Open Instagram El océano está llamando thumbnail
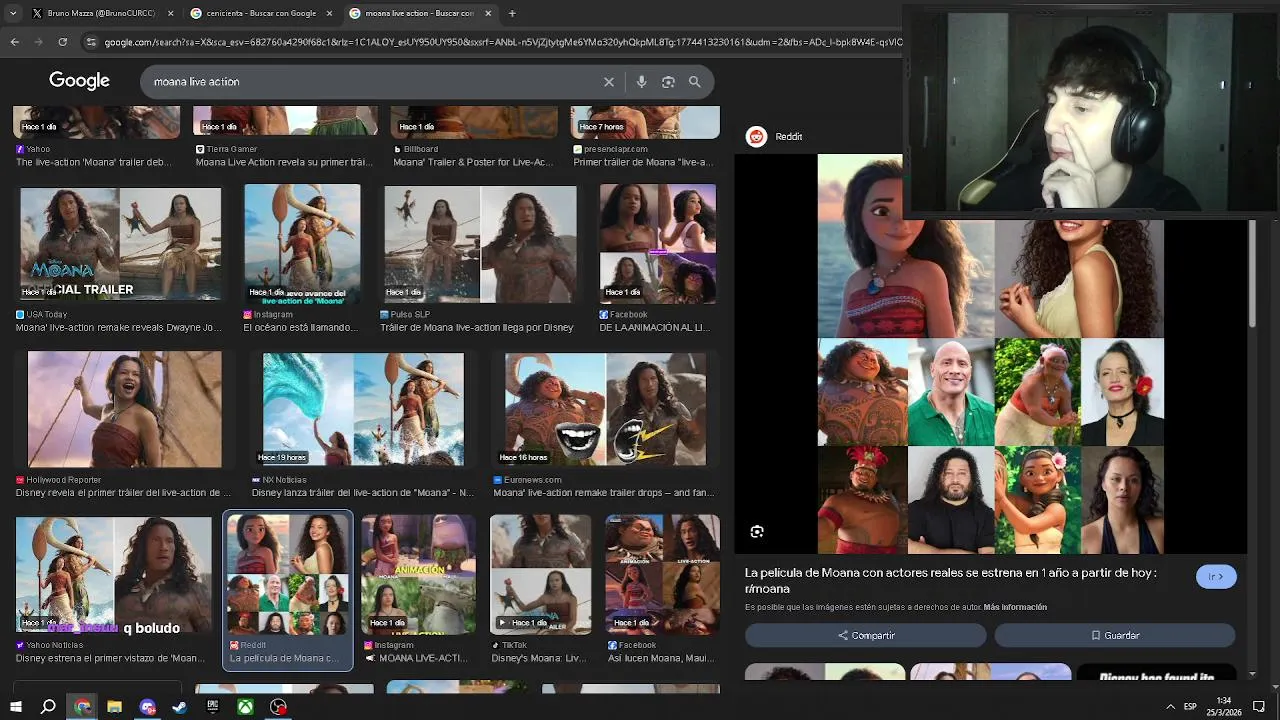The height and width of the screenshot is (720, 1280). coord(302,245)
